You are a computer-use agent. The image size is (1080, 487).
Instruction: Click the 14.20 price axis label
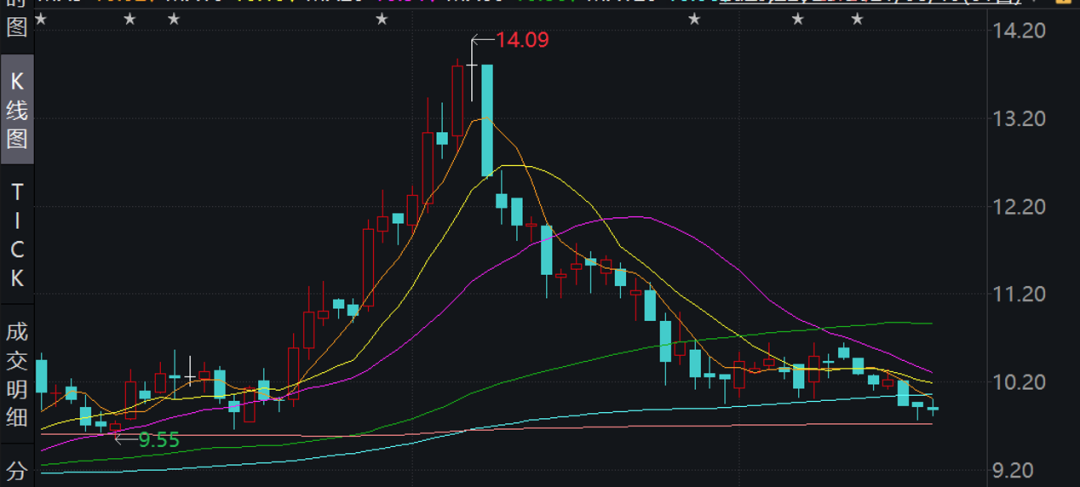point(1019,31)
